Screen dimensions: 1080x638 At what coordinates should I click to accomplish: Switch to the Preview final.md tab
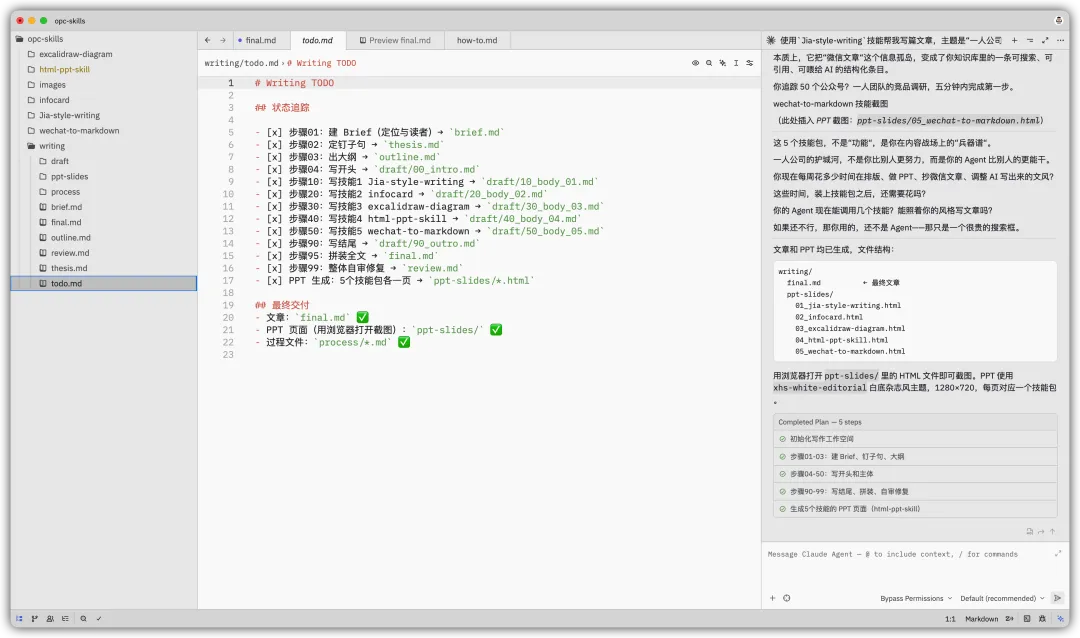(x=396, y=40)
